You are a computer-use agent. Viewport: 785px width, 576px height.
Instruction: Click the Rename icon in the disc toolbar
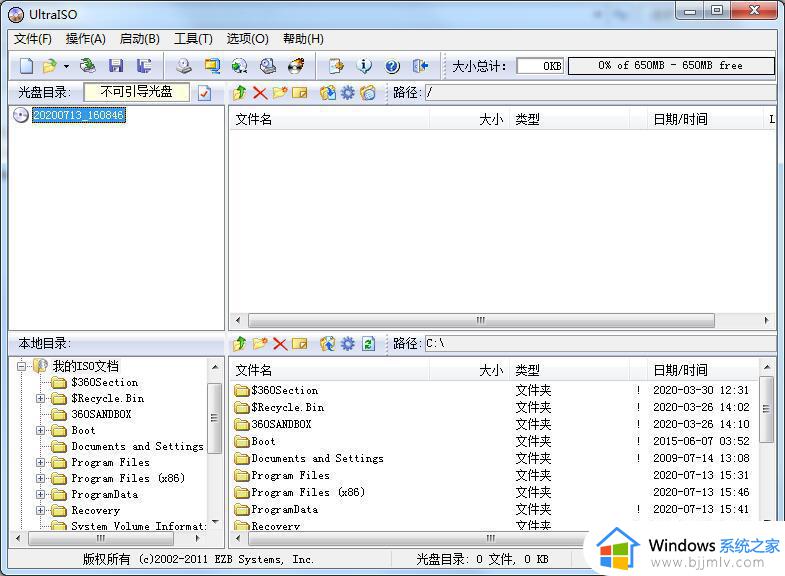[300, 93]
